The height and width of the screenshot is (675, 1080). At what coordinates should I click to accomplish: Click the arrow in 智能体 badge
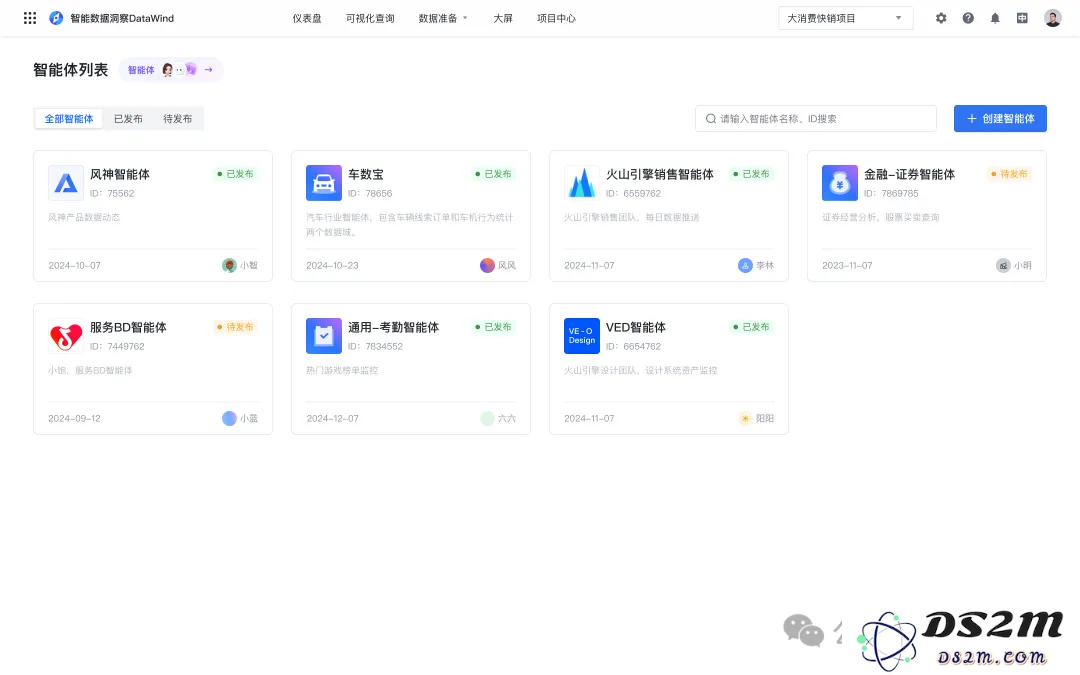pos(208,70)
